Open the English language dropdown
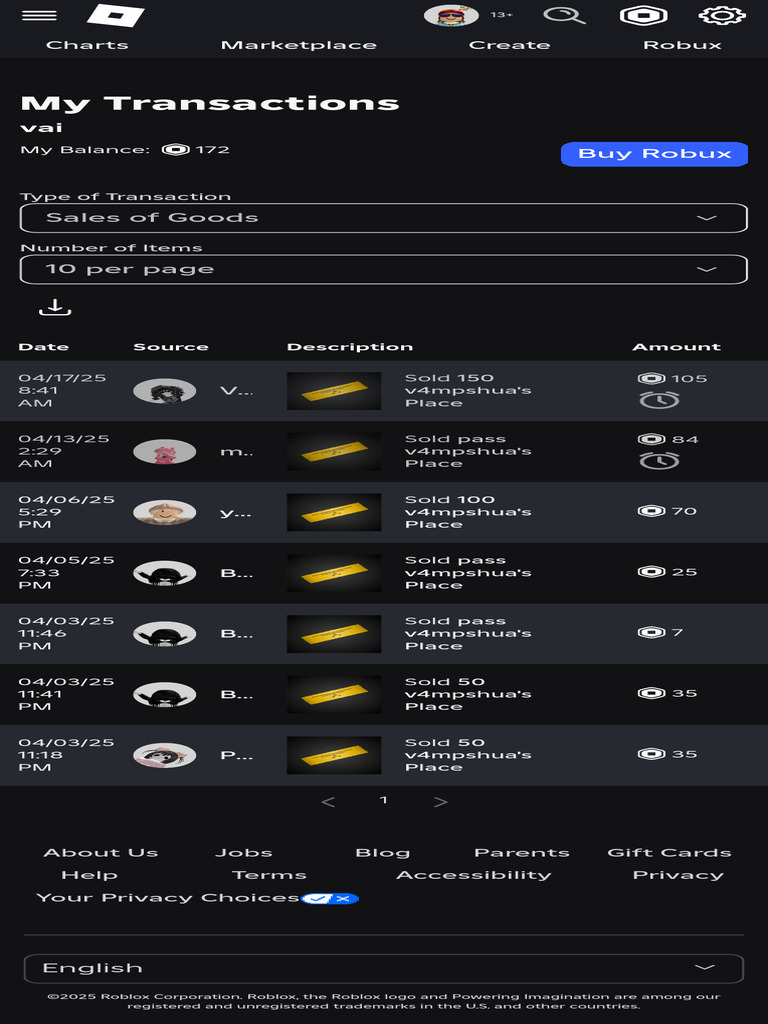Screen dimensions: 768x1024 [384, 968]
